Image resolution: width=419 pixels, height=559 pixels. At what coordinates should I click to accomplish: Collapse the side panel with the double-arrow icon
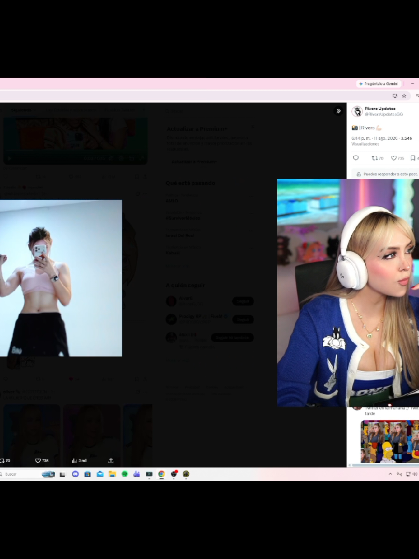coord(338,111)
